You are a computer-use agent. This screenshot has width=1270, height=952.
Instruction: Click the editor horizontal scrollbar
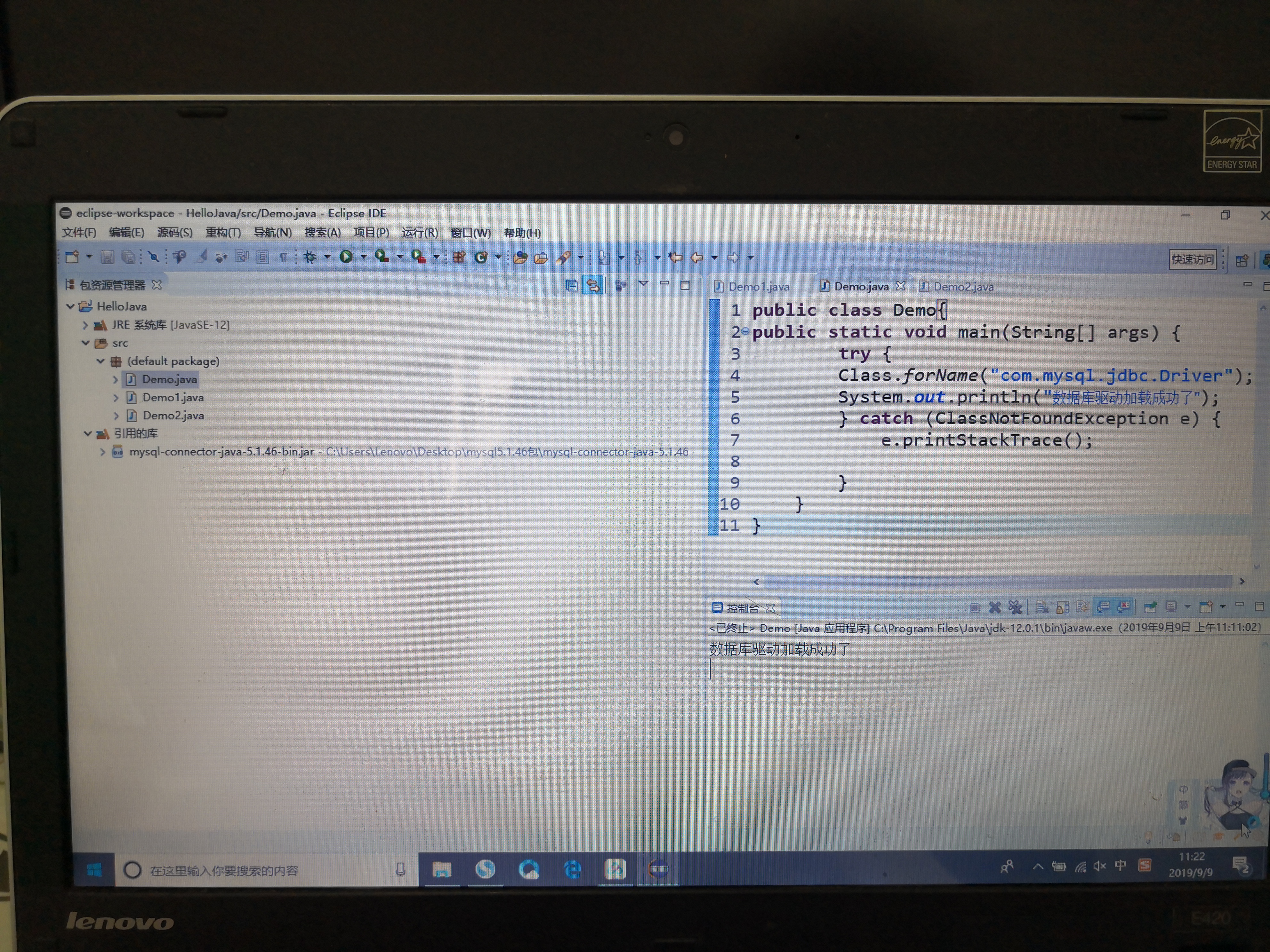tap(997, 582)
